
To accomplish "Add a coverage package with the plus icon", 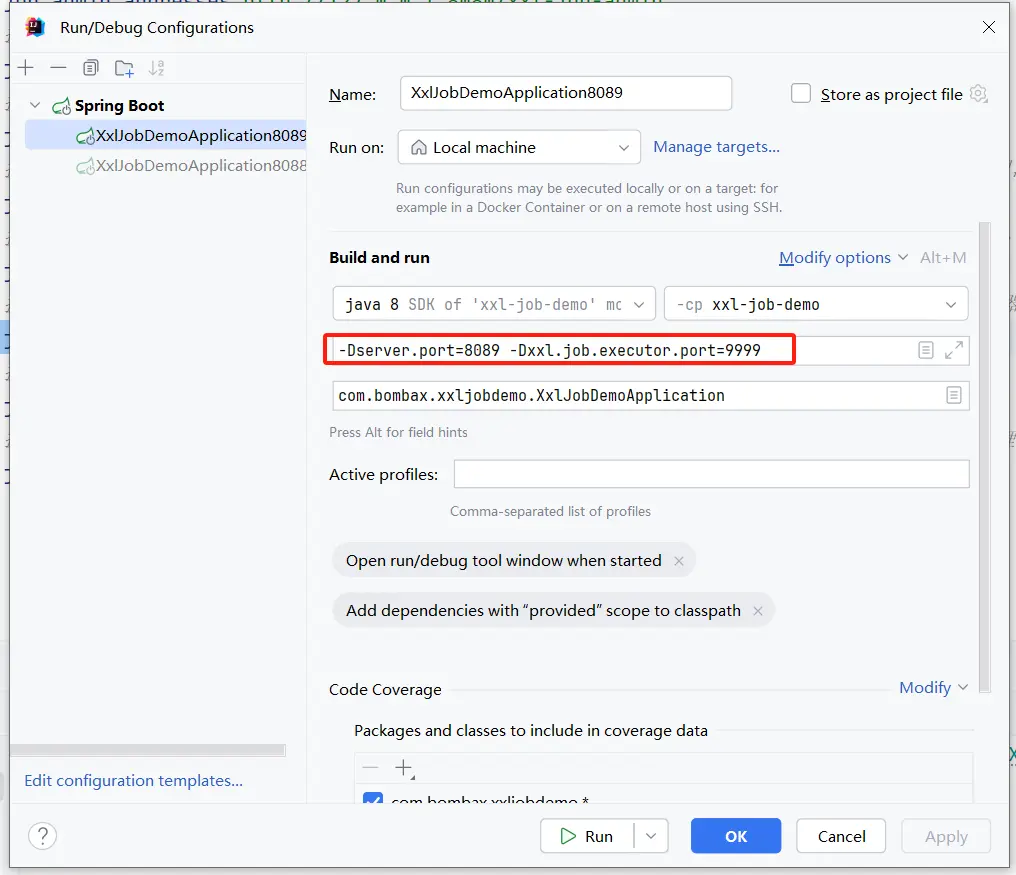I will click(403, 768).
